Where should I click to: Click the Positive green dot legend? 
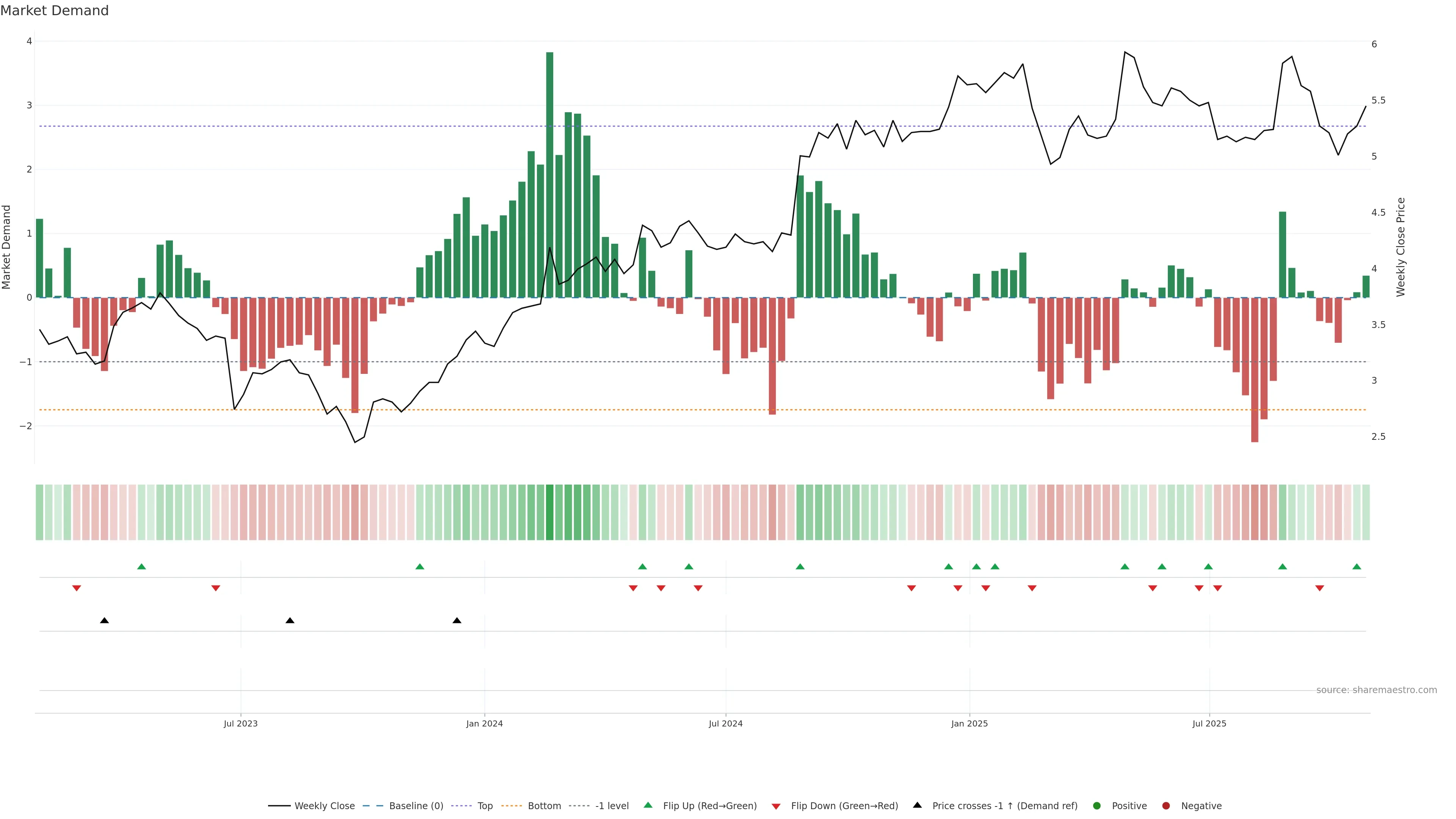click(x=1097, y=806)
